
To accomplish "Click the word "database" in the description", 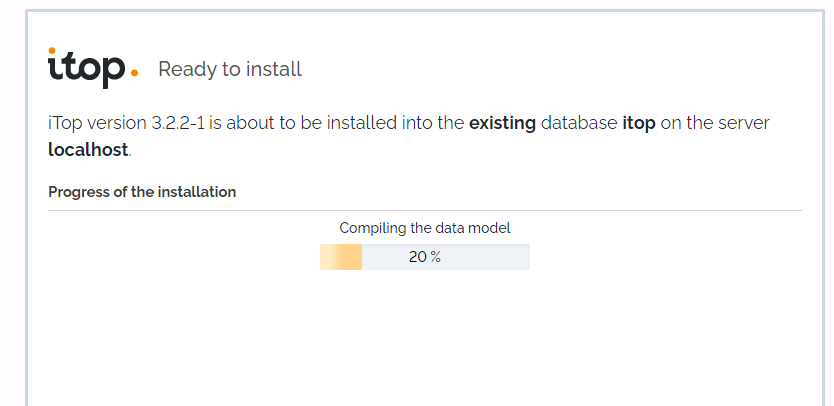I will pos(579,123).
